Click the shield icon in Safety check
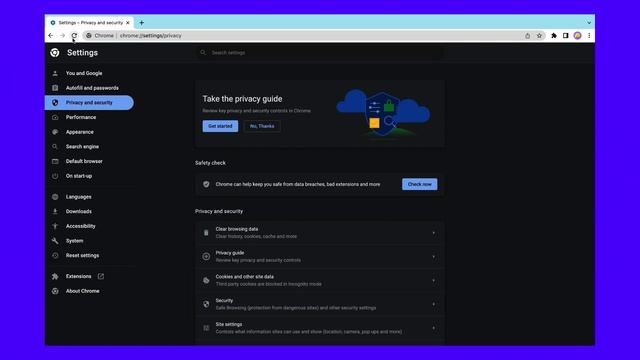Viewport: 640px width, 360px height. (x=206, y=184)
